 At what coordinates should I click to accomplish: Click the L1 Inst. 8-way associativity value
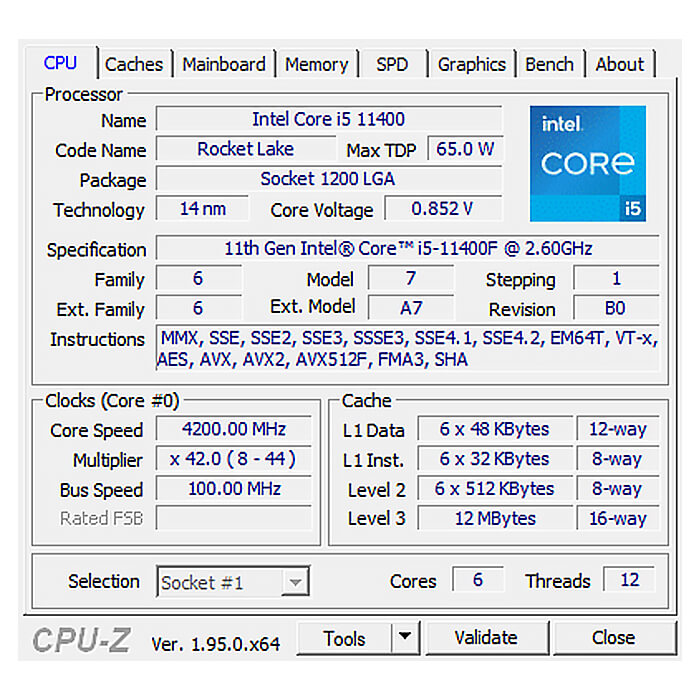click(618, 459)
